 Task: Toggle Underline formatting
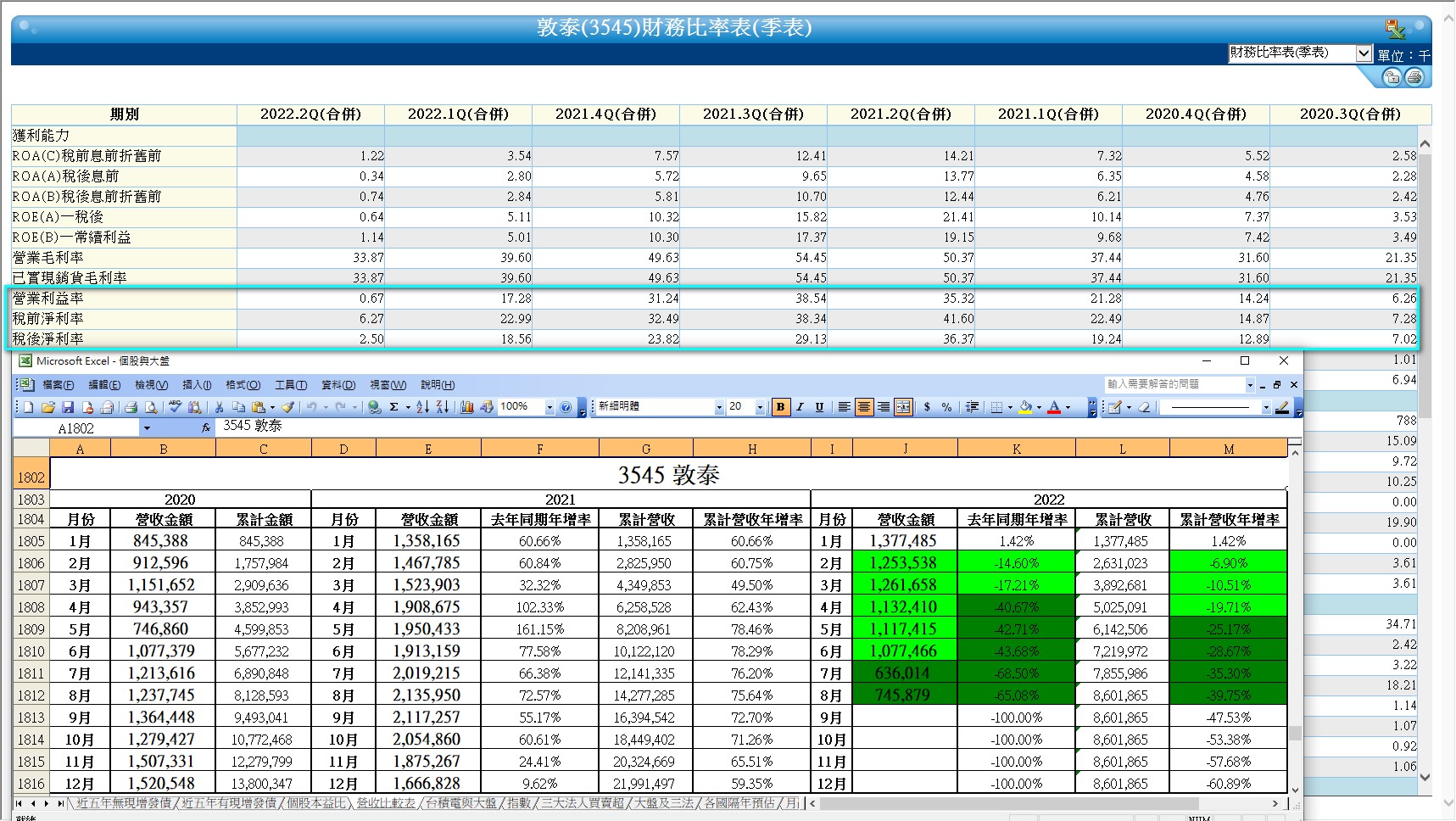pos(819,407)
